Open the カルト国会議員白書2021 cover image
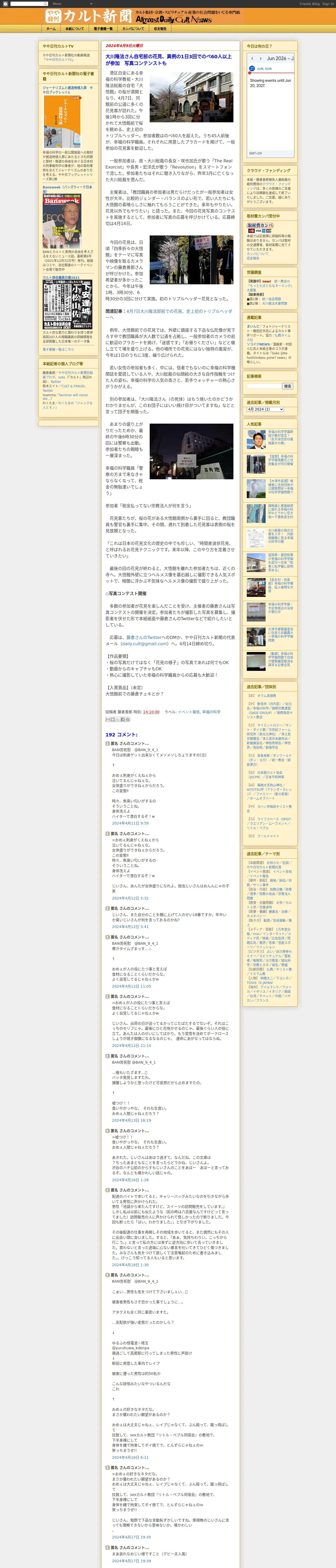This screenshot has width=336, height=1568. (x=68, y=304)
